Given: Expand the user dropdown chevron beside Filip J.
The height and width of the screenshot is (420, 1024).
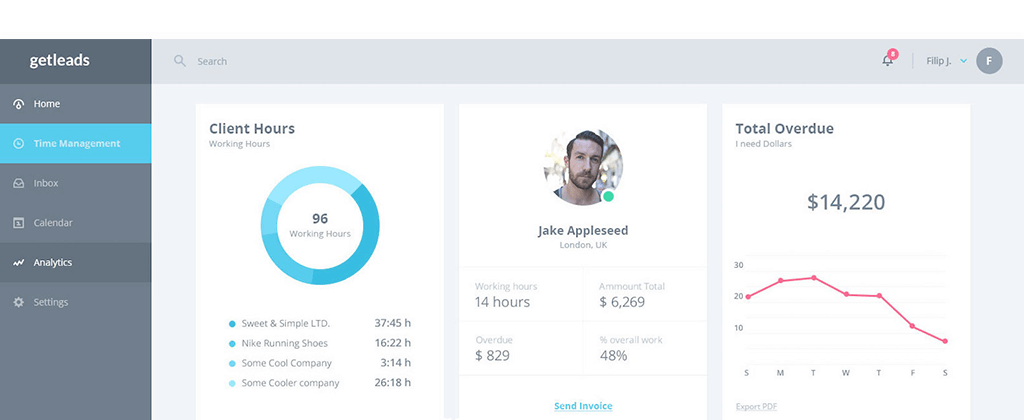Looking at the screenshot, I should pos(963,61).
